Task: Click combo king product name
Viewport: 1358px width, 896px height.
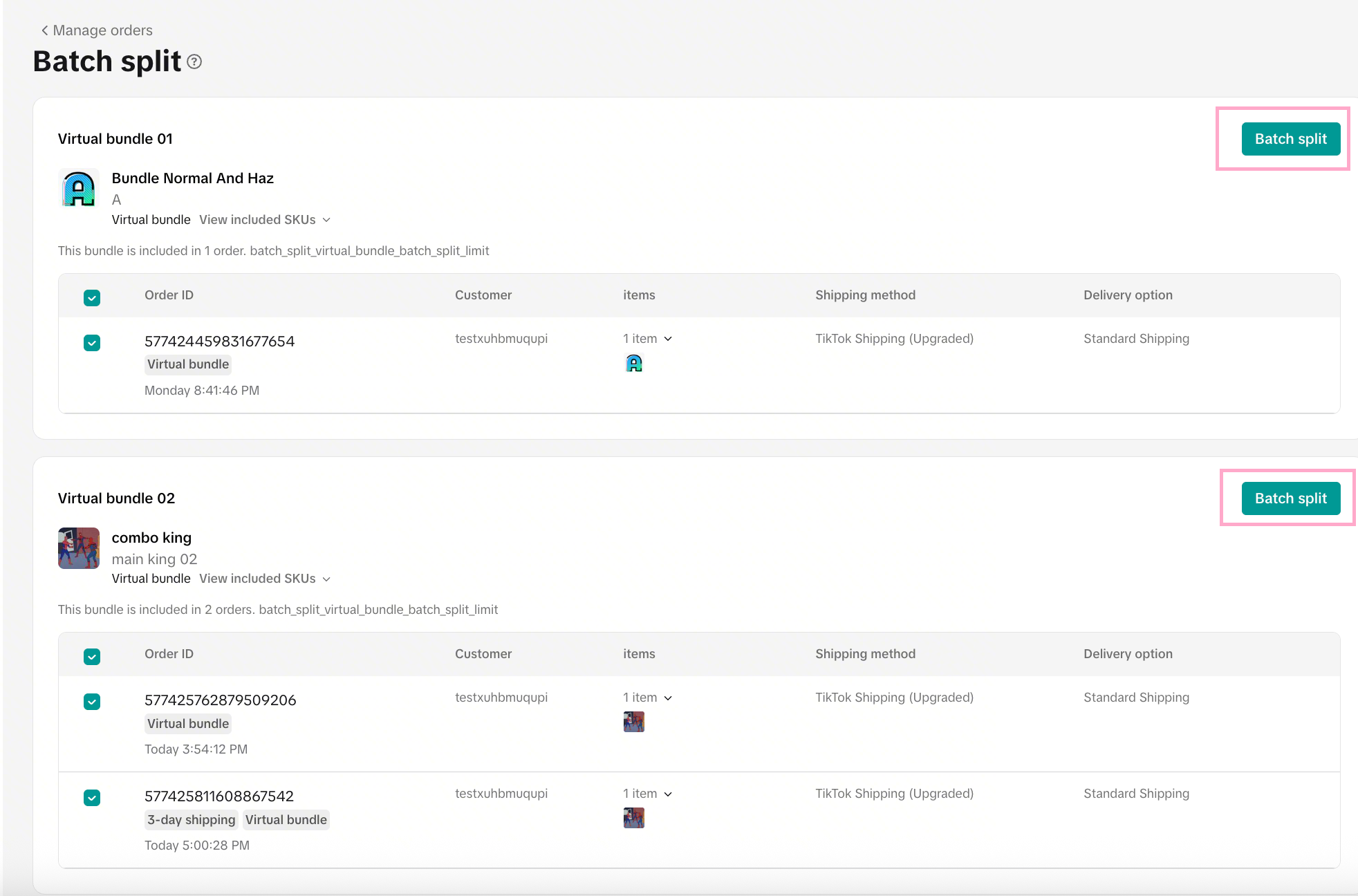Action: pos(151,538)
